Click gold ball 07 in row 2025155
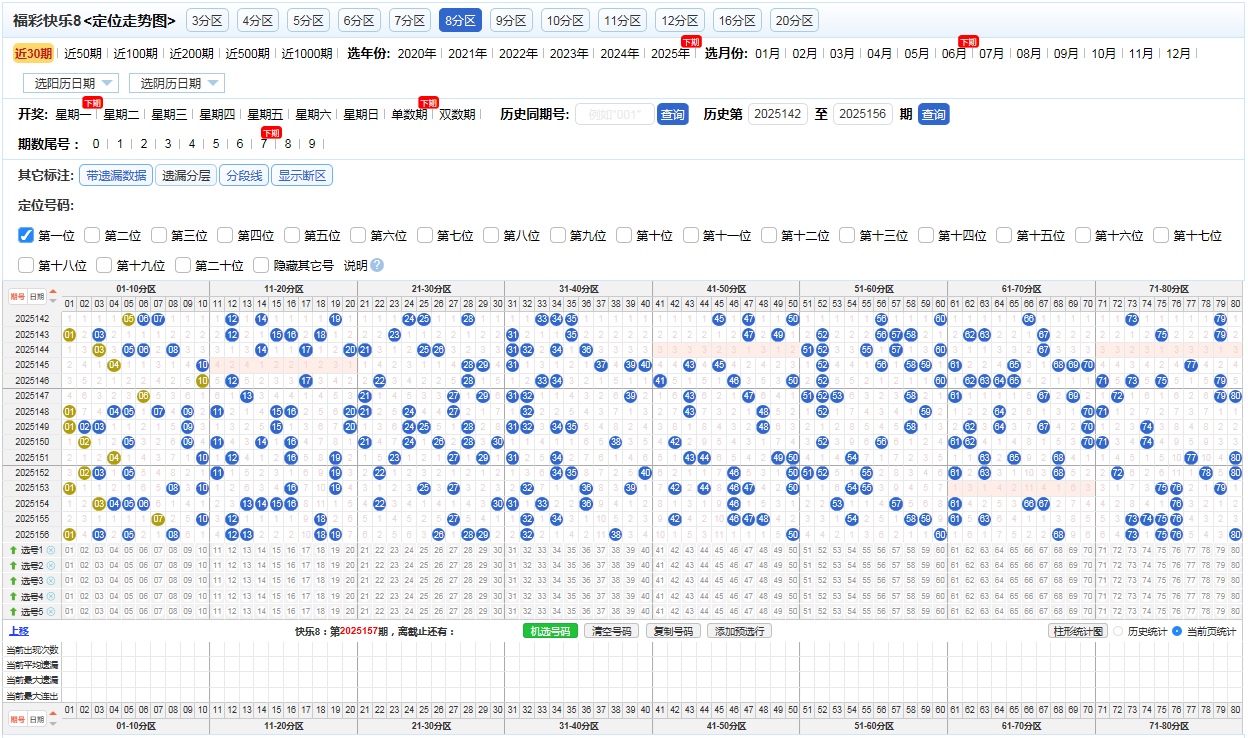 (158, 519)
